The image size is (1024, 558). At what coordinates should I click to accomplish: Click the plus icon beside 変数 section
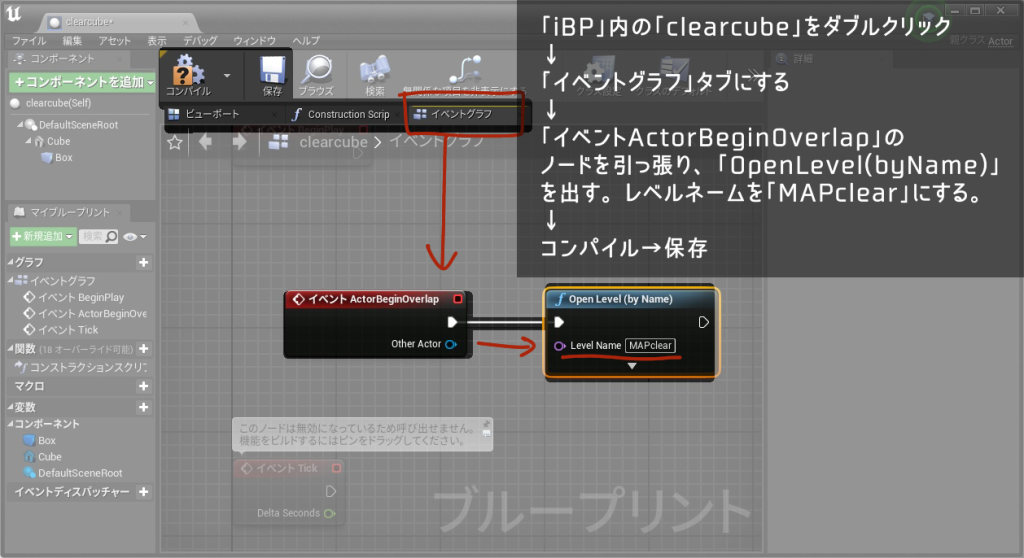(x=143, y=407)
